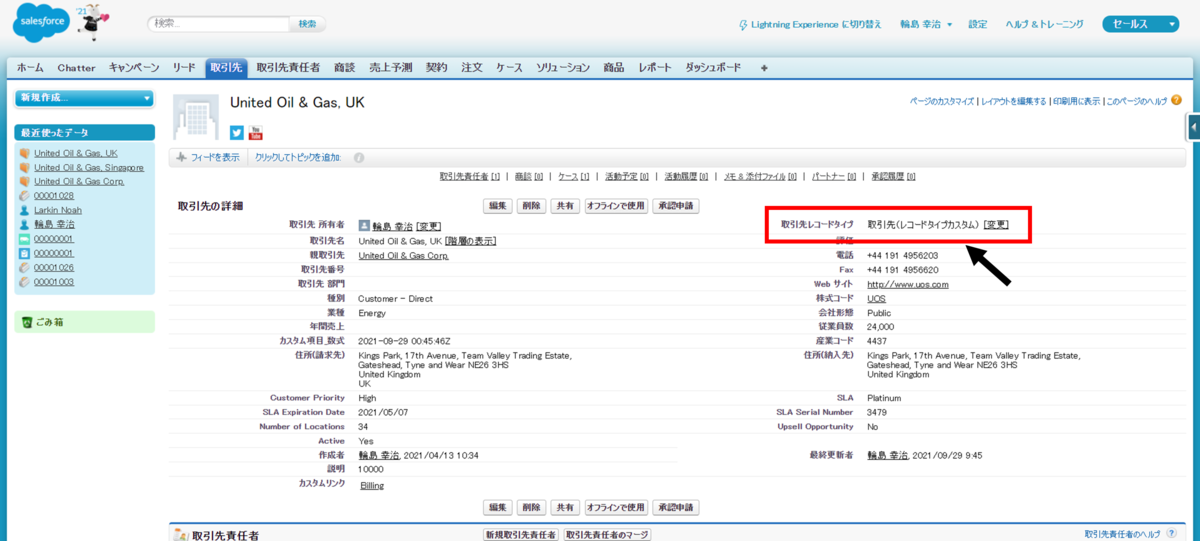Open the ごみ箱 recycle bin icon
1200x541 pixels.
pos(28,322)
